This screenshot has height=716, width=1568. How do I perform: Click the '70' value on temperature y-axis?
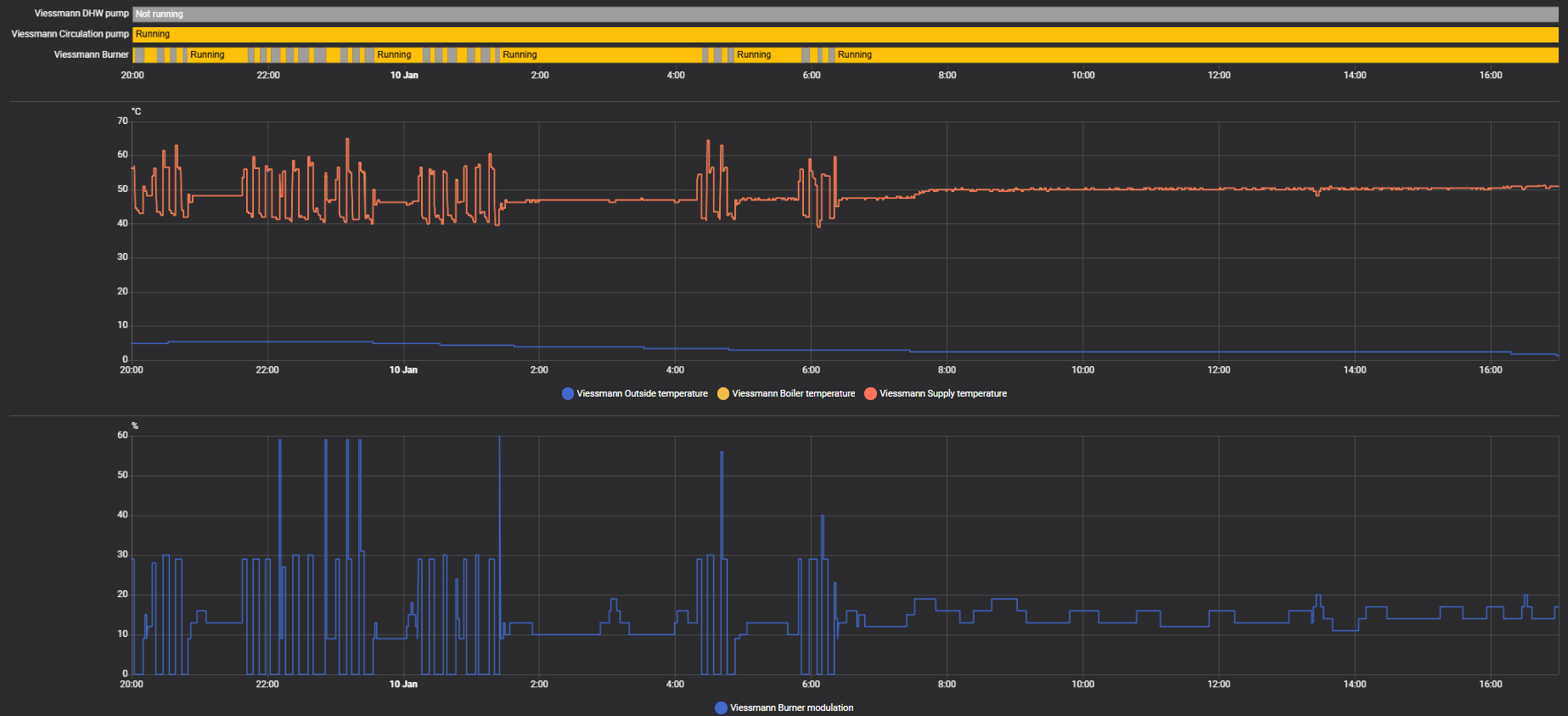point(123,121)
